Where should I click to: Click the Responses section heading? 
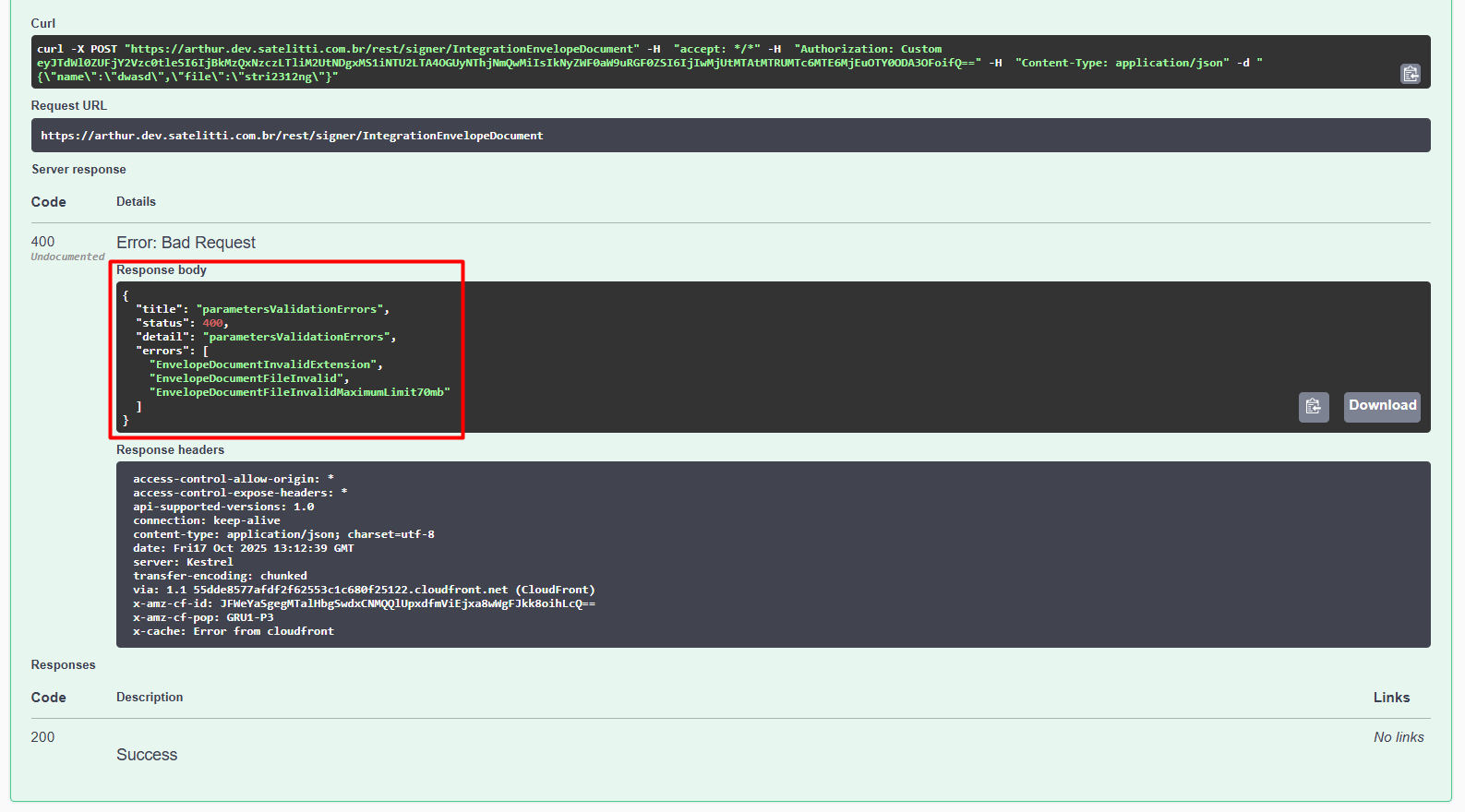(63, 665)
